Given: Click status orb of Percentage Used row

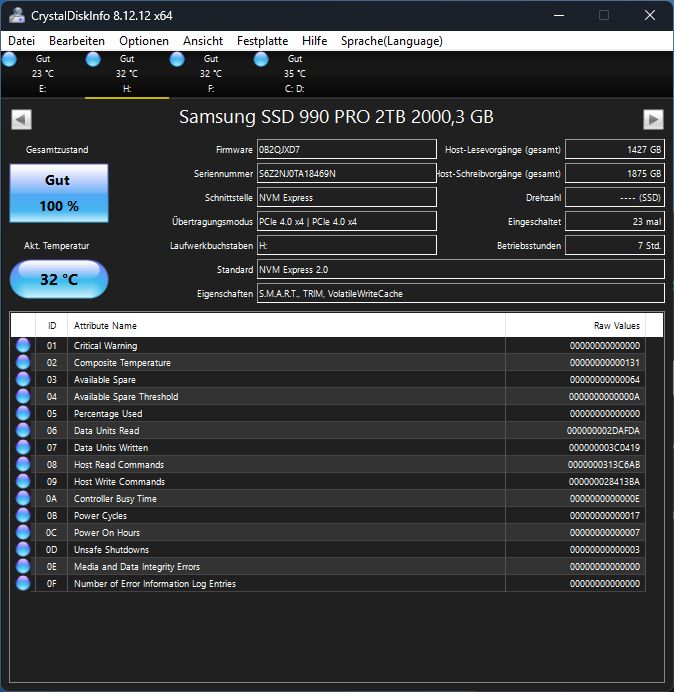Looking at the screenshot, I should coord(23,414).
